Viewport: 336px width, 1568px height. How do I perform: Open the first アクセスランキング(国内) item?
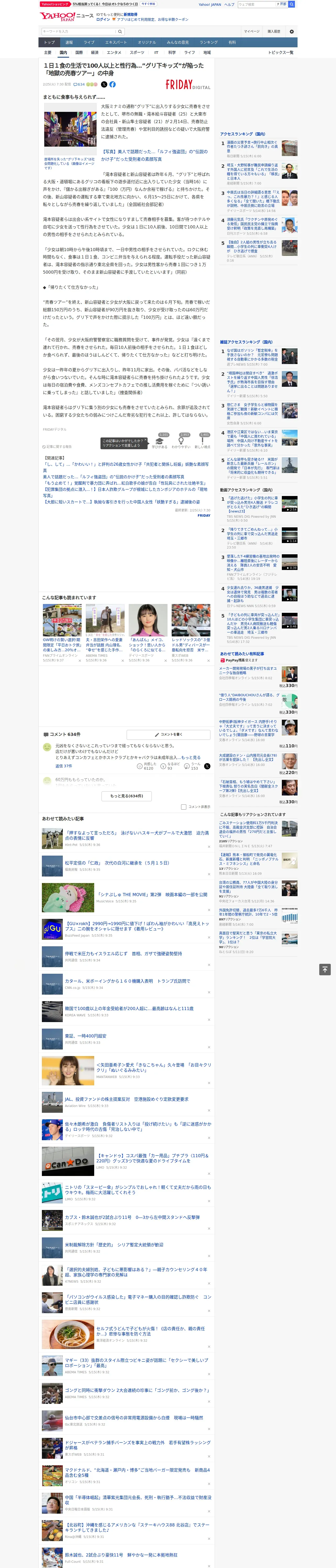(x=253, y=147)
